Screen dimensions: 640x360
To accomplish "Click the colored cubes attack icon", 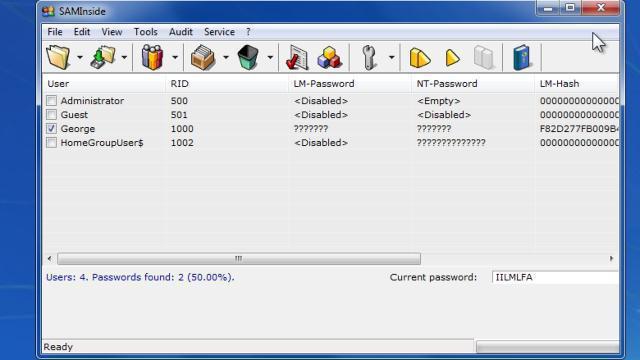I will click(x=329, y=57).
